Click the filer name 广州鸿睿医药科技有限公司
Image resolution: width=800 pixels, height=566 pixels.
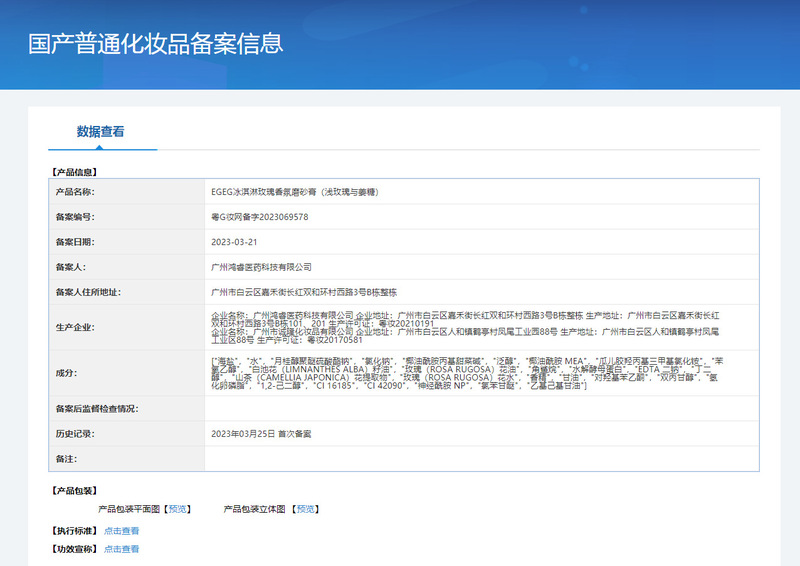pos(261,267)
